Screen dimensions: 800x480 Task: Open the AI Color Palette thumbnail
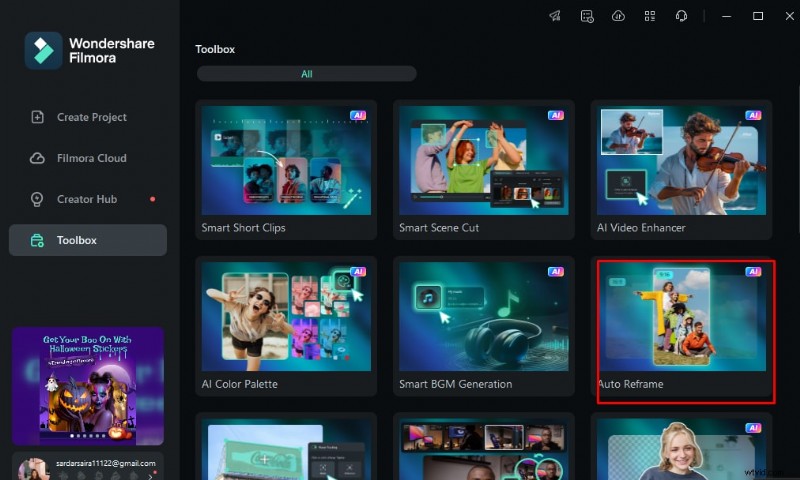click(286, 317)
